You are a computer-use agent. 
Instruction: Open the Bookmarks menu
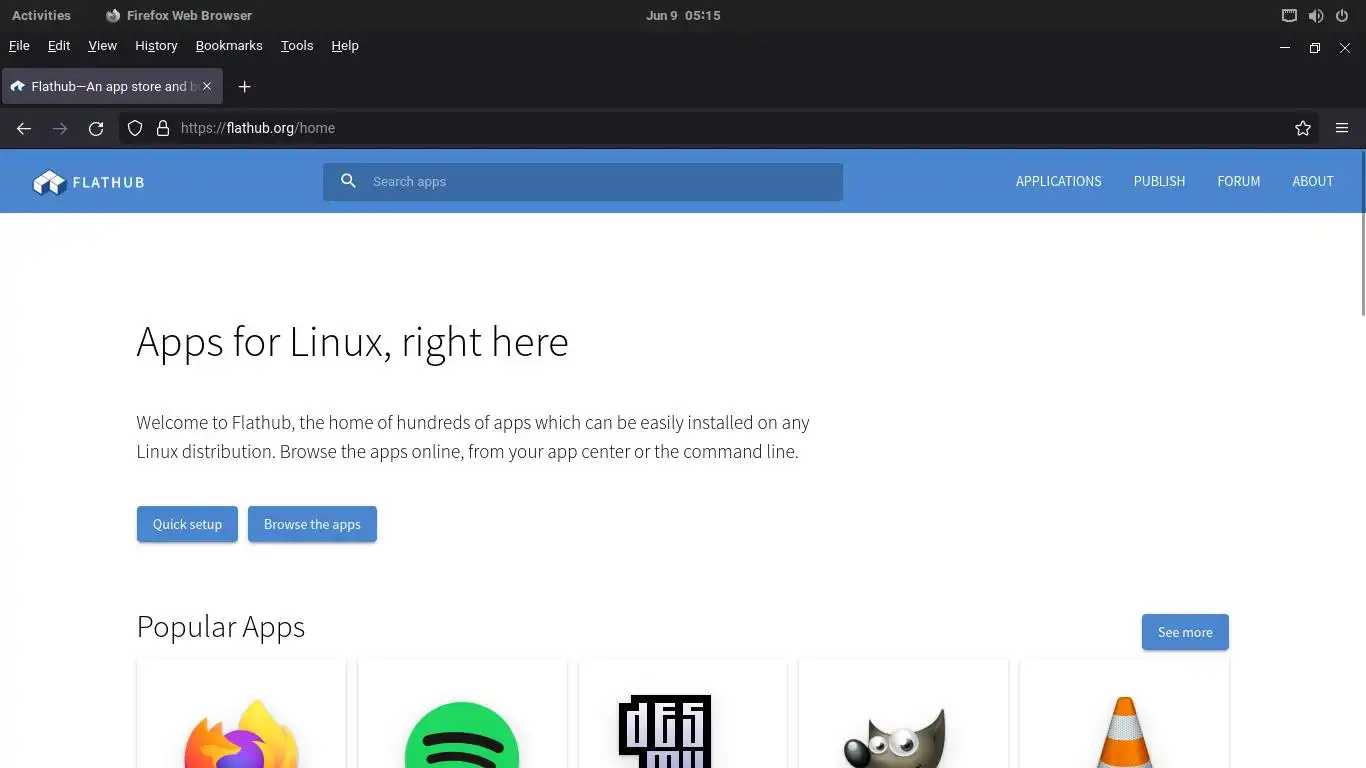(229, 46)
